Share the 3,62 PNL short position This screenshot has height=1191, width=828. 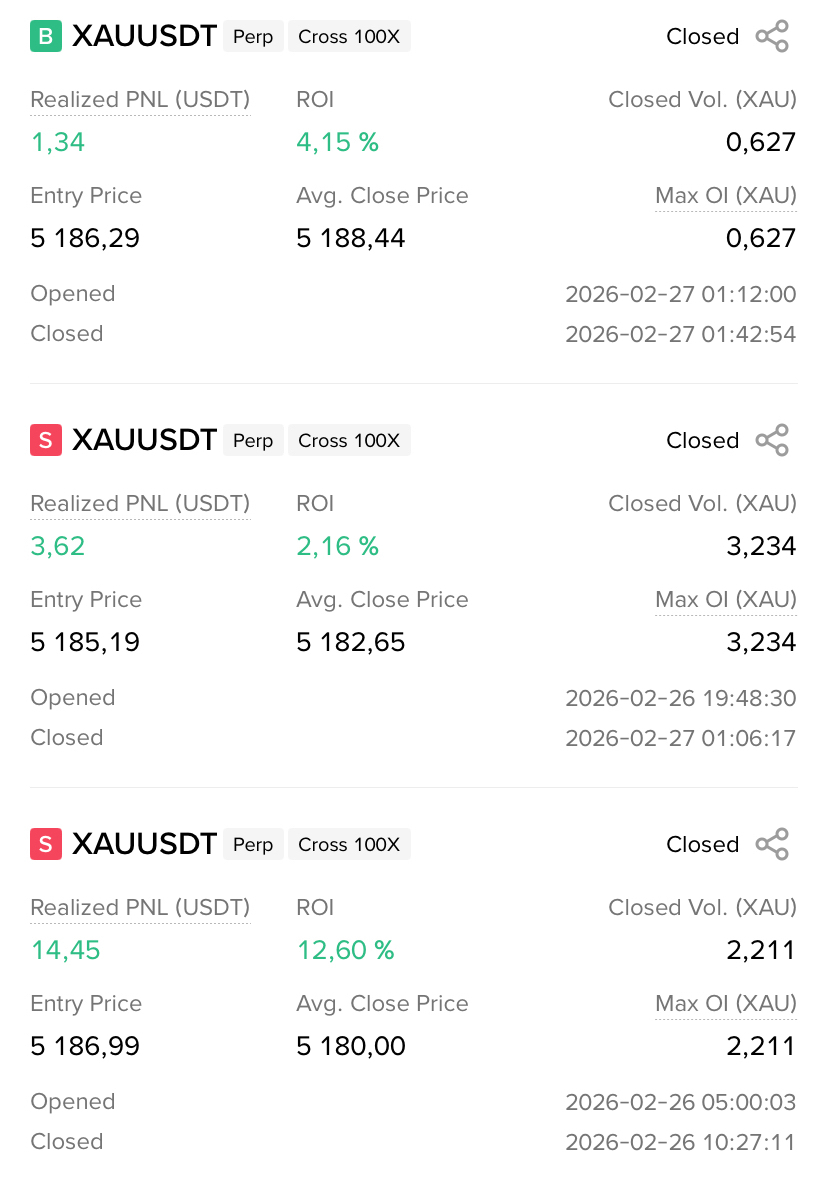point(772,441)
